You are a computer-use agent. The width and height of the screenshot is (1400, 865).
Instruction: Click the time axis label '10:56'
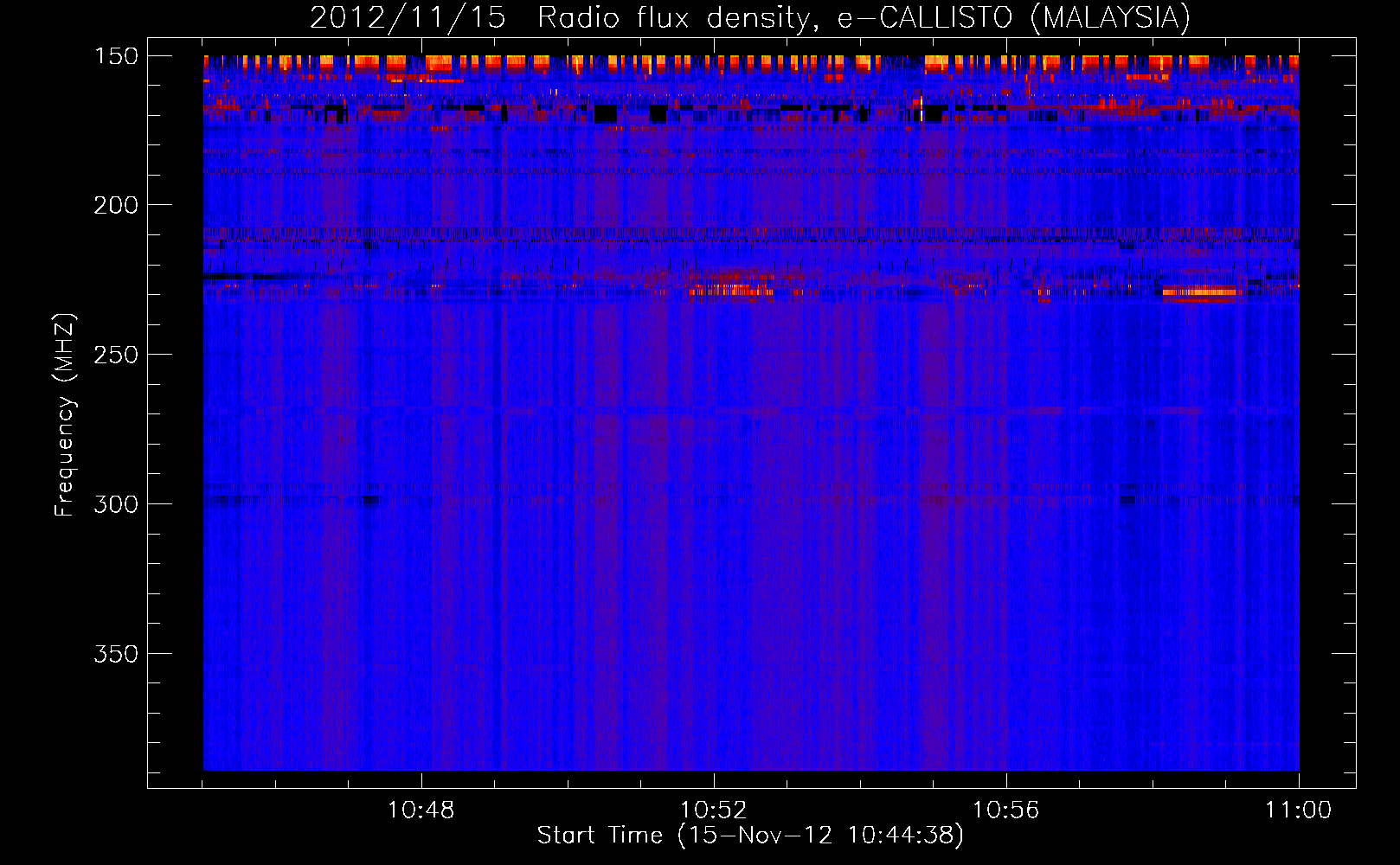(1006, 811)
